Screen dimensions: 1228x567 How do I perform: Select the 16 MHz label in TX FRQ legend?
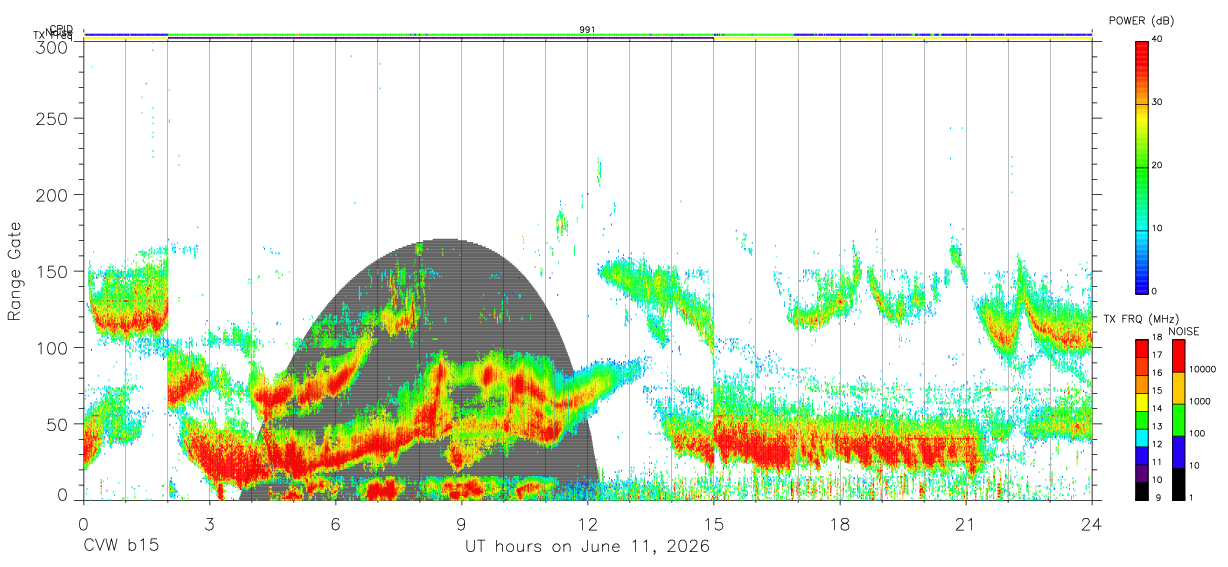tap(1158, 374)
